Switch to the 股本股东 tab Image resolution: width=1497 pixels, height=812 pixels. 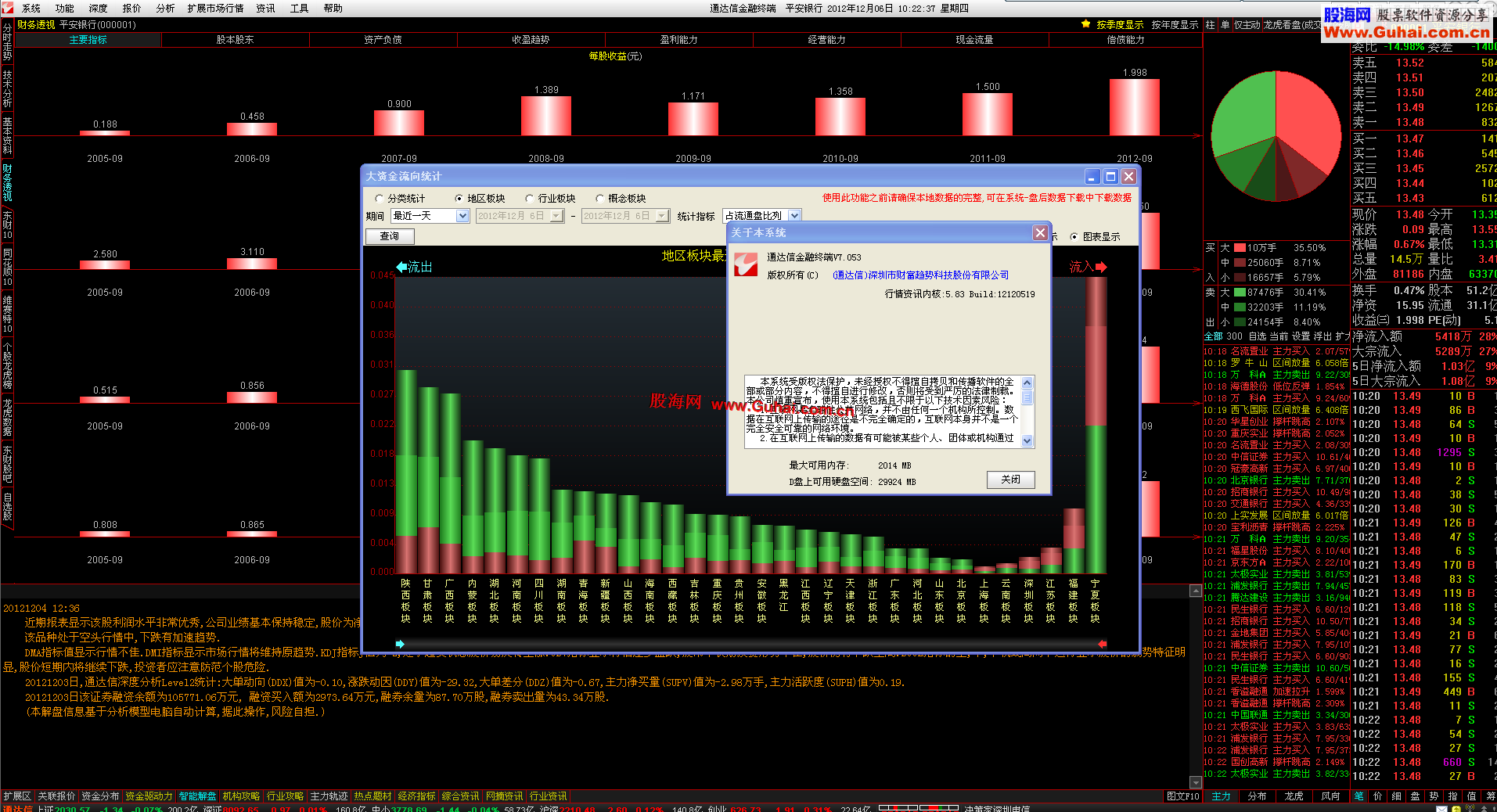(235, 40)
